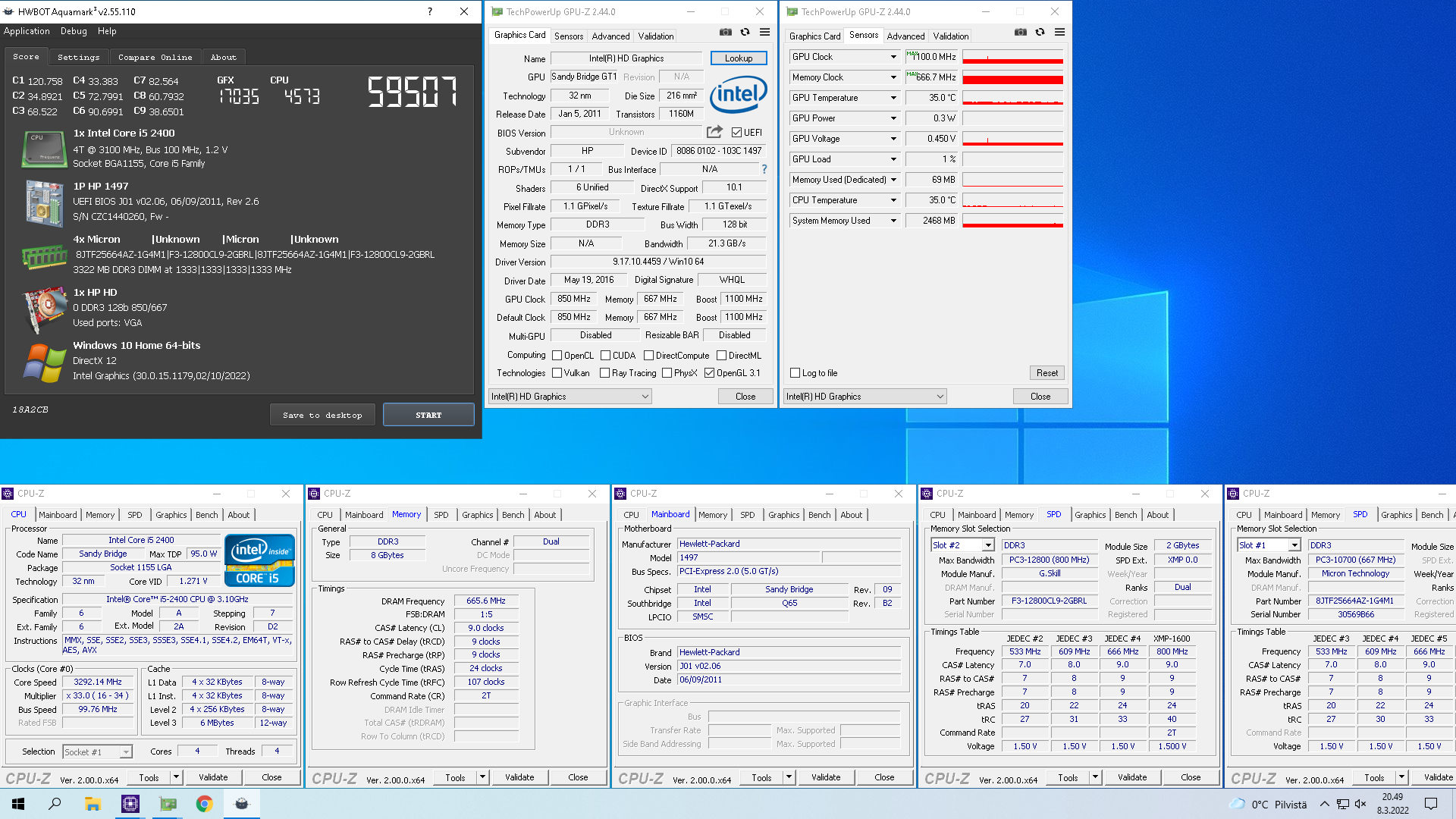Open Advanced tab in left GPU-Z
This screenshot has height=819, width=1456.
(x=611, y=36)
